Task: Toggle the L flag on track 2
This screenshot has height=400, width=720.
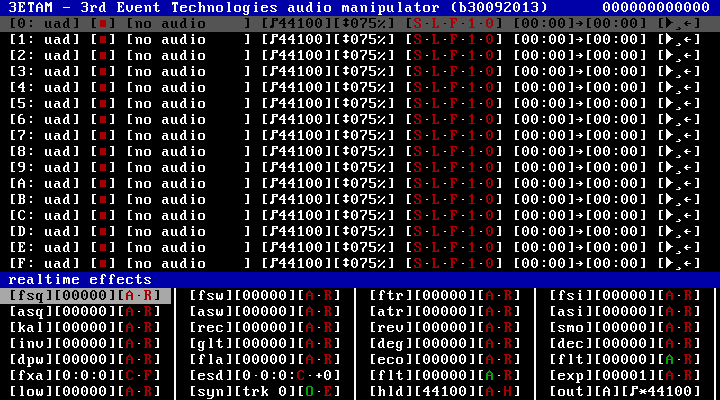Action: coord(436,56)
